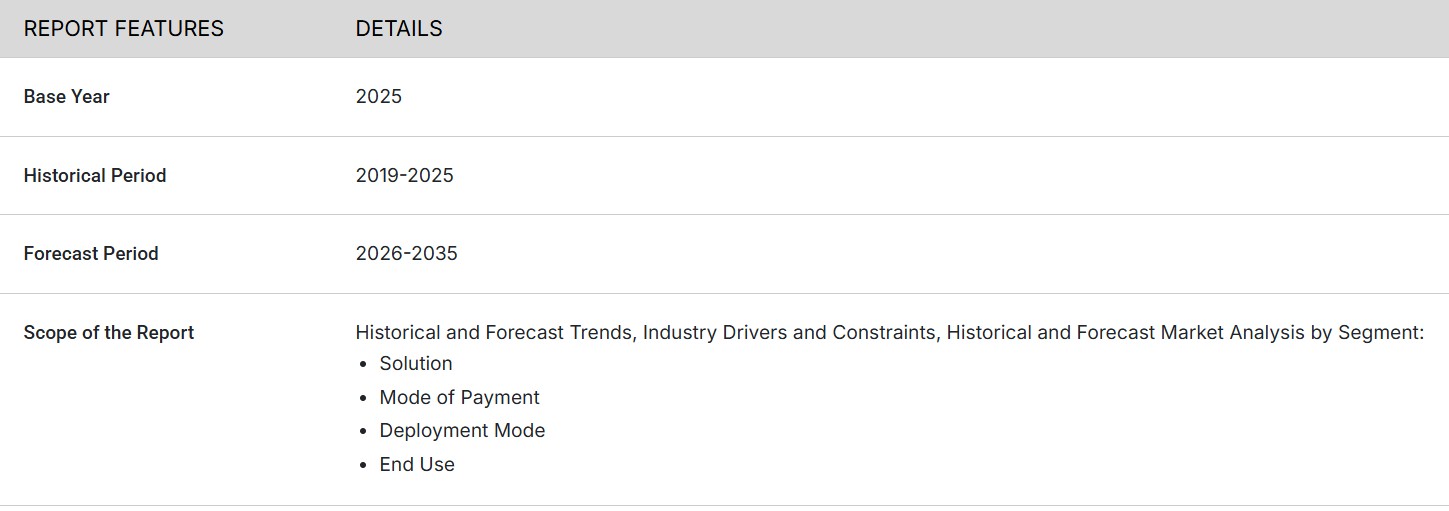Click the Solution segment item
1449x511 pixels.
(x=416, y=364)
